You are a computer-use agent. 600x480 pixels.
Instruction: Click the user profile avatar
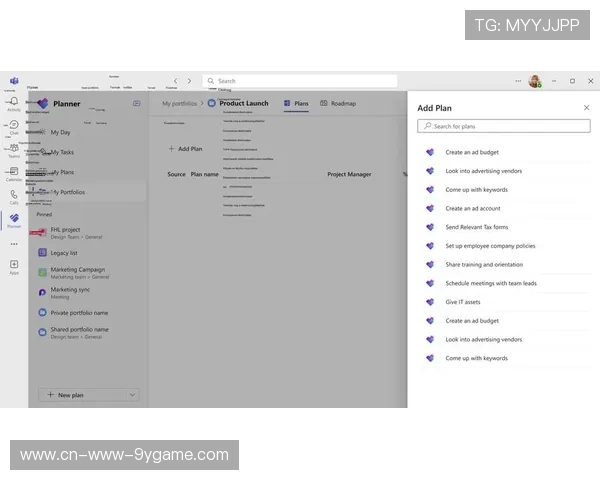534,81
